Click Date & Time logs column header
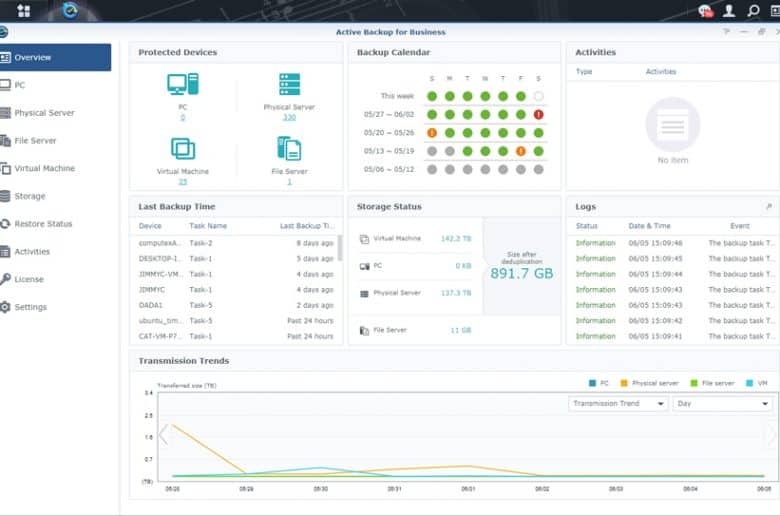The width and height of the screenshot is (780, 516). [x=649, y=226]
